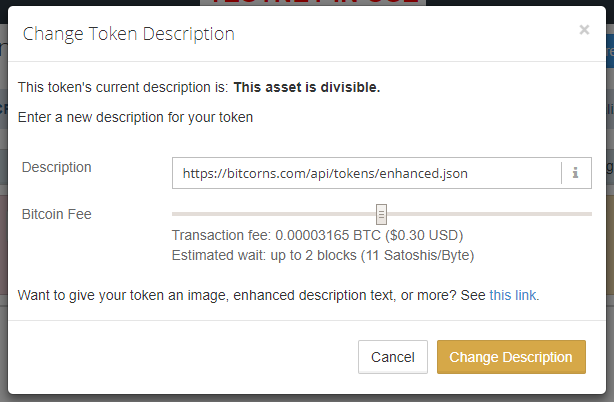Click the Transaction fee amount text
The image size is (614, 402).
click(317, 235)
